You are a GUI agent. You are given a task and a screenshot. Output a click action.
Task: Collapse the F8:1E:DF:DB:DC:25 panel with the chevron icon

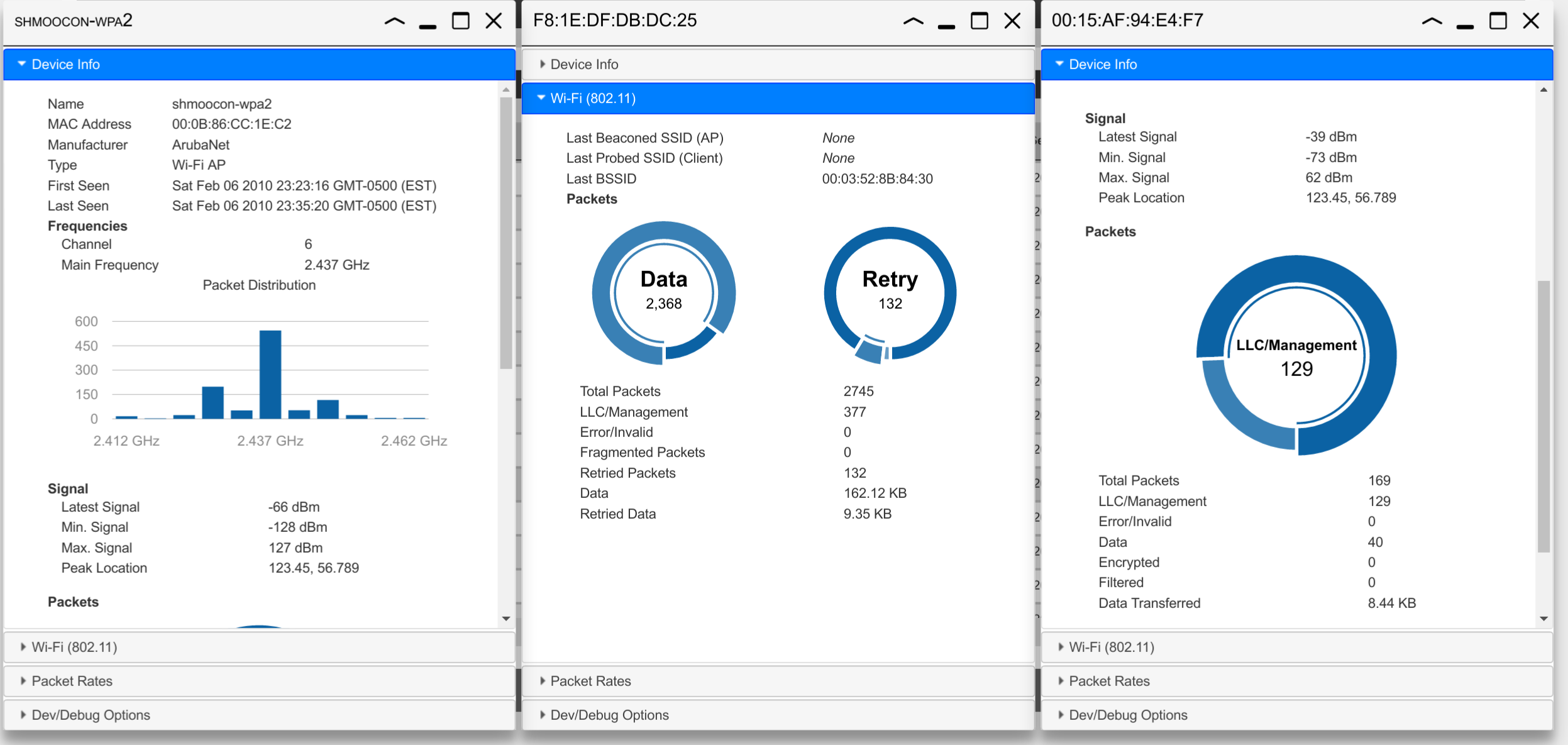coord(914,21)
